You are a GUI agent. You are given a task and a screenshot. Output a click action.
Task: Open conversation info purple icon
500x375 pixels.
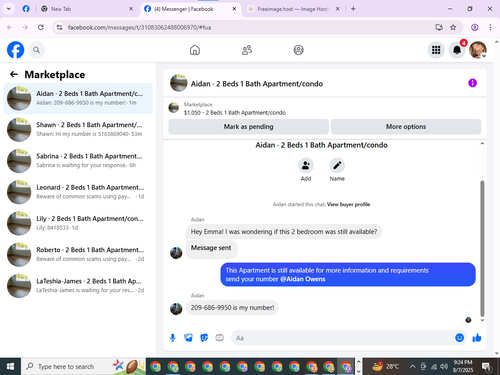472,83
